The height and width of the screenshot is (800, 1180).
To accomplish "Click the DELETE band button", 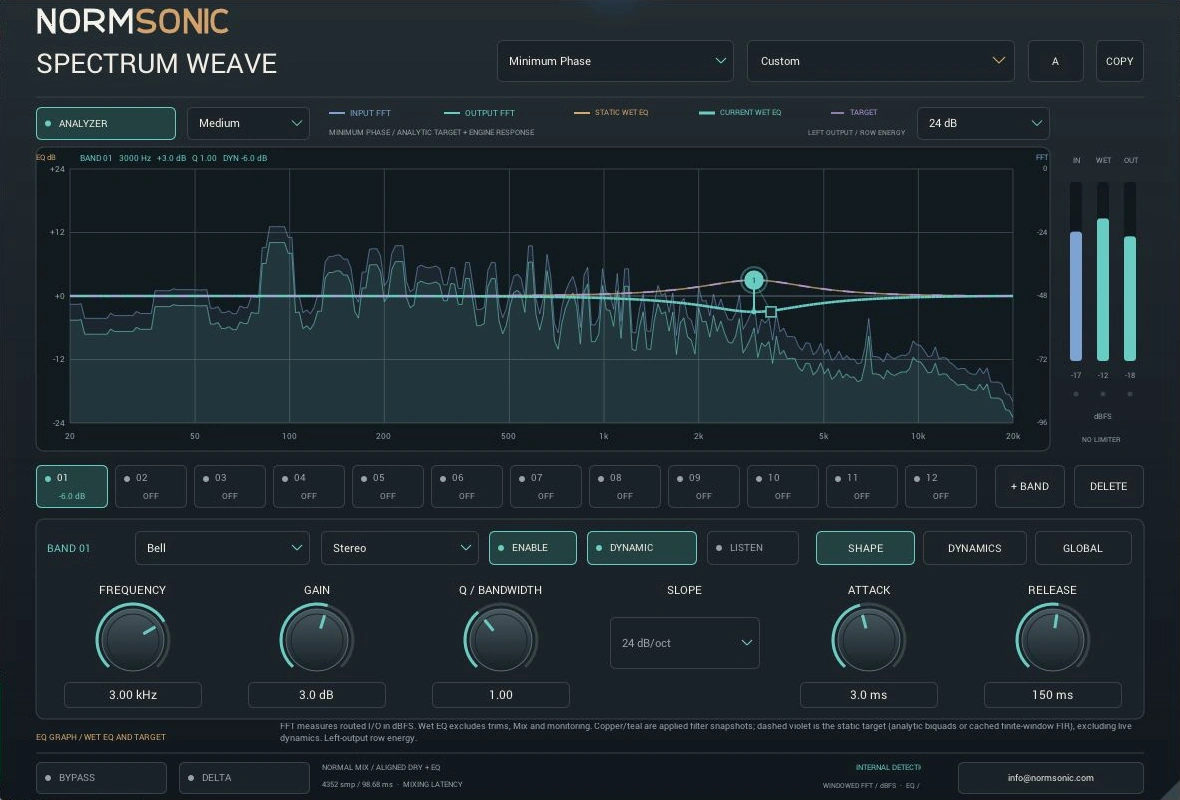I will pos(1109,486).
